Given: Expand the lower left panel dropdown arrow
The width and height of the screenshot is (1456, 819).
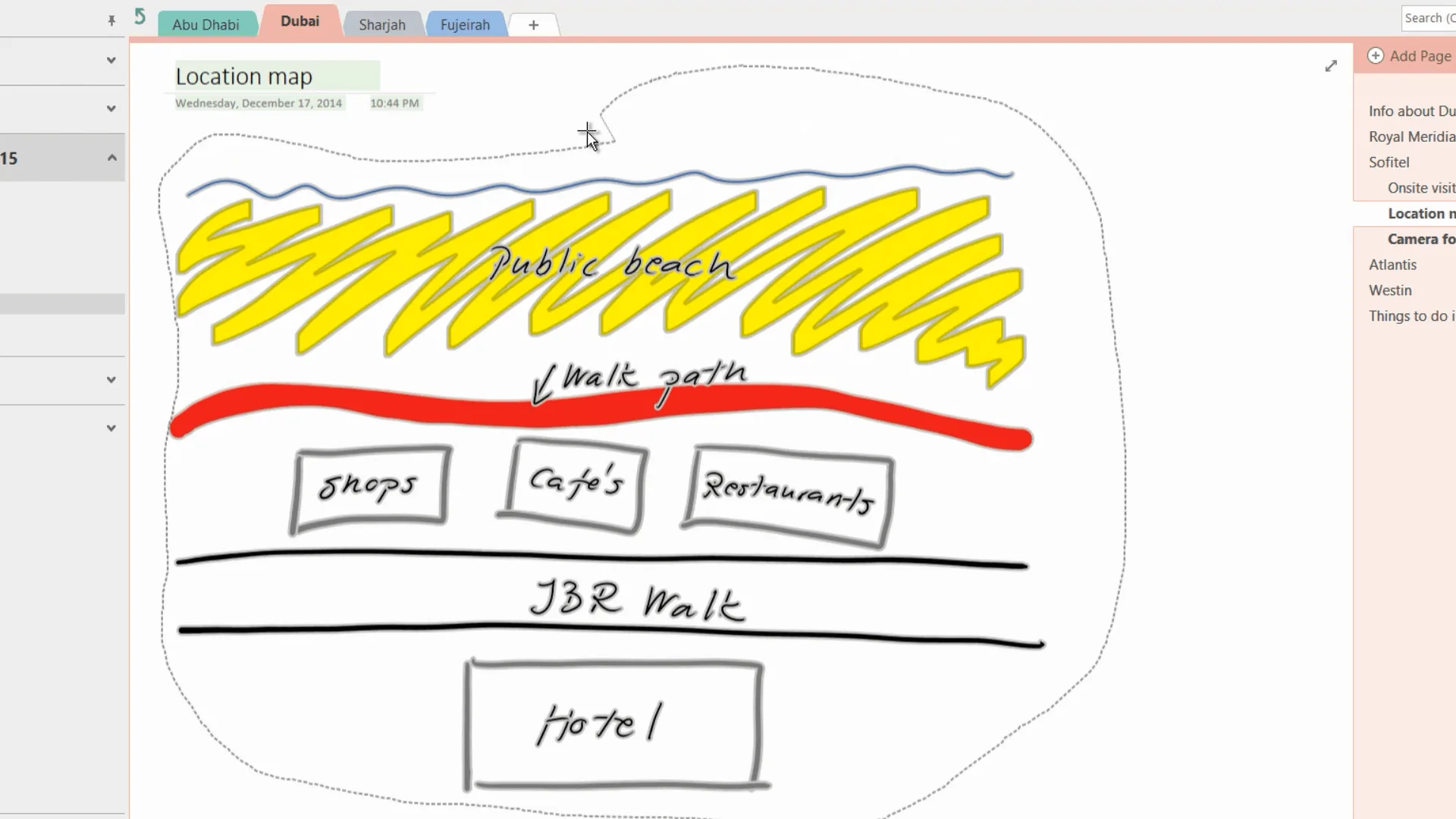Looking at the screenshot, I should tap(111, 428).
